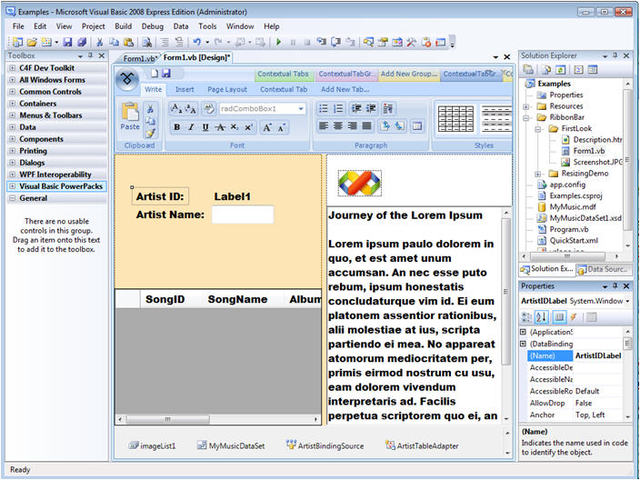The height and width of the screenshot is (480, 640).
Task: Expand the Resources folder in Solution Explorer
Action: click(x=527, y=107)
